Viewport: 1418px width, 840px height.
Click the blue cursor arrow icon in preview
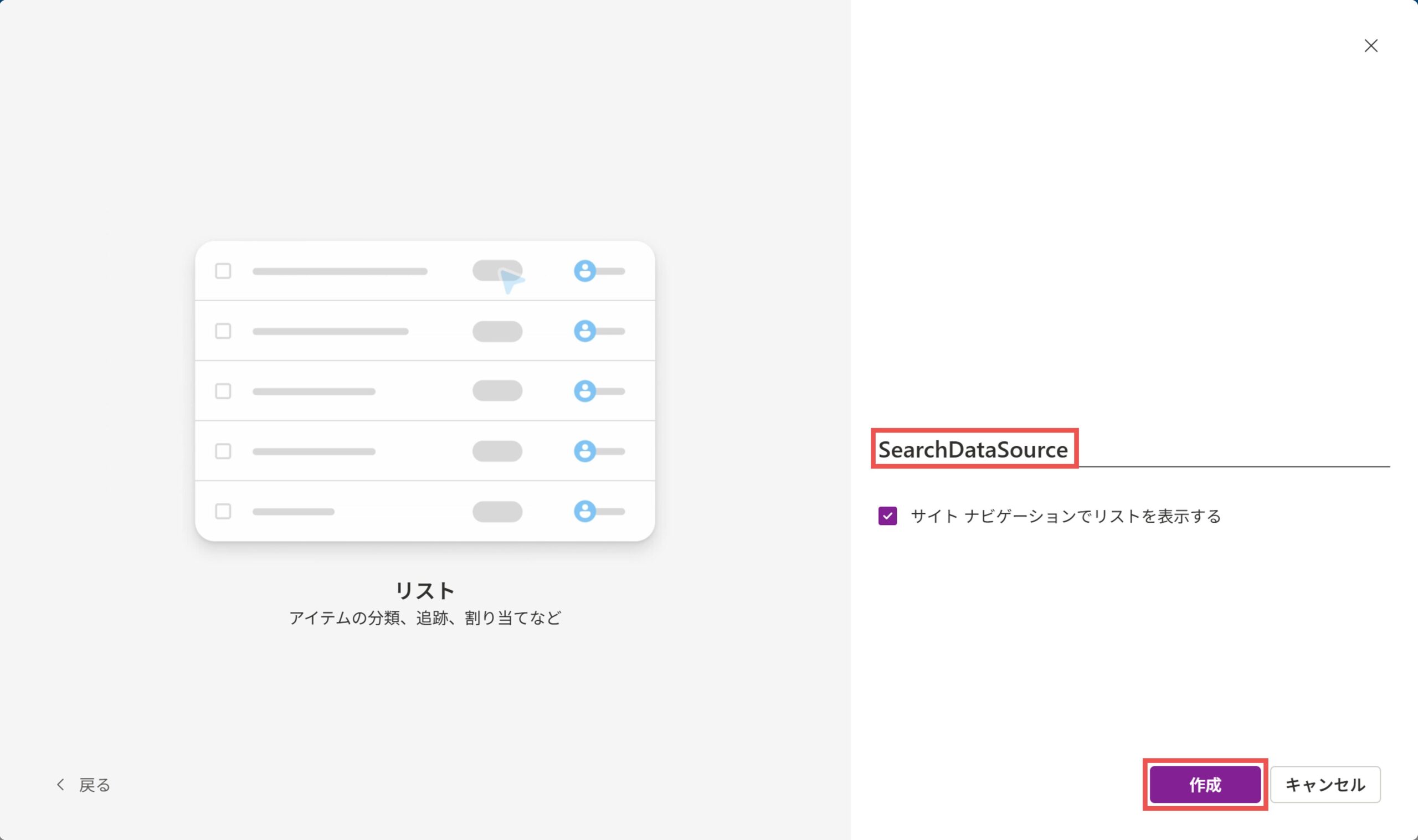click(511, 281)
